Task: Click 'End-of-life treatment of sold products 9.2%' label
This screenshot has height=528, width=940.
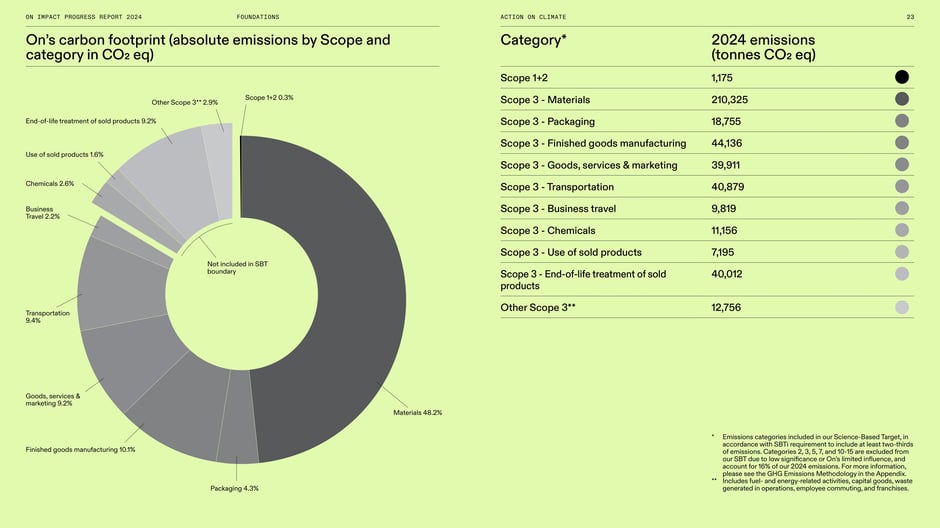Action: coord(91,121)
